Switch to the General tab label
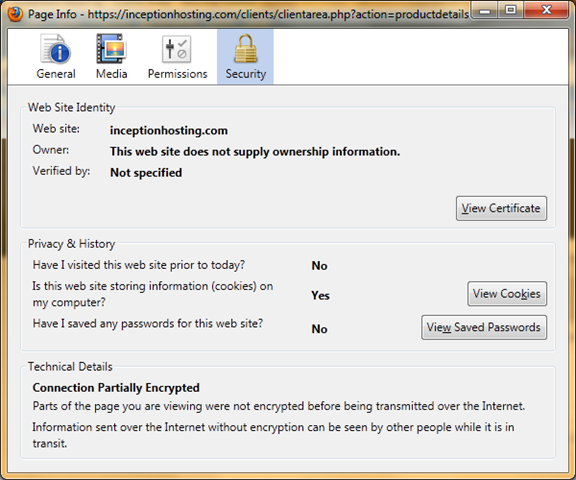 point(56,74)
